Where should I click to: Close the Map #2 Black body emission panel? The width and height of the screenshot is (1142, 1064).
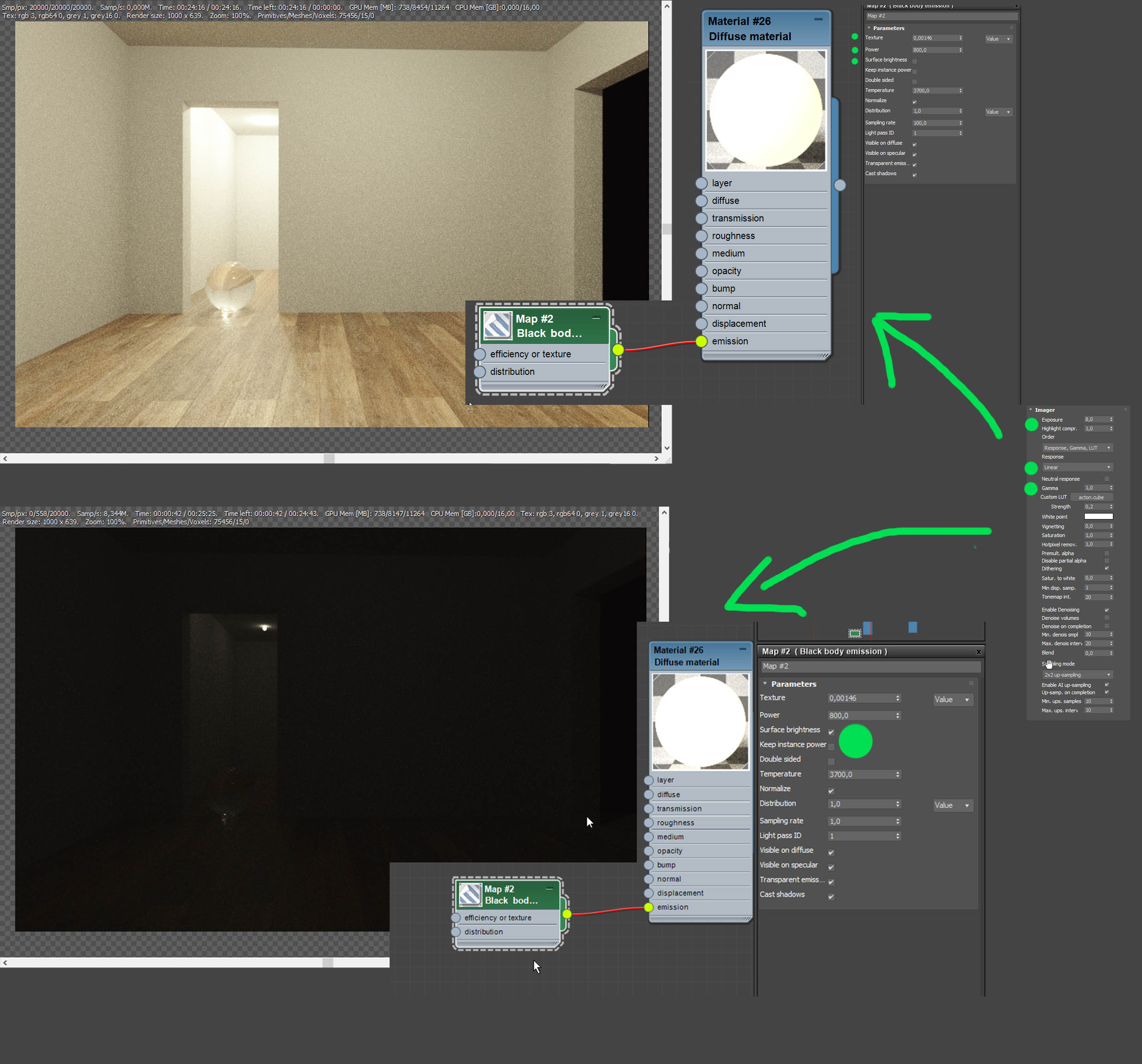click(979, 652)
